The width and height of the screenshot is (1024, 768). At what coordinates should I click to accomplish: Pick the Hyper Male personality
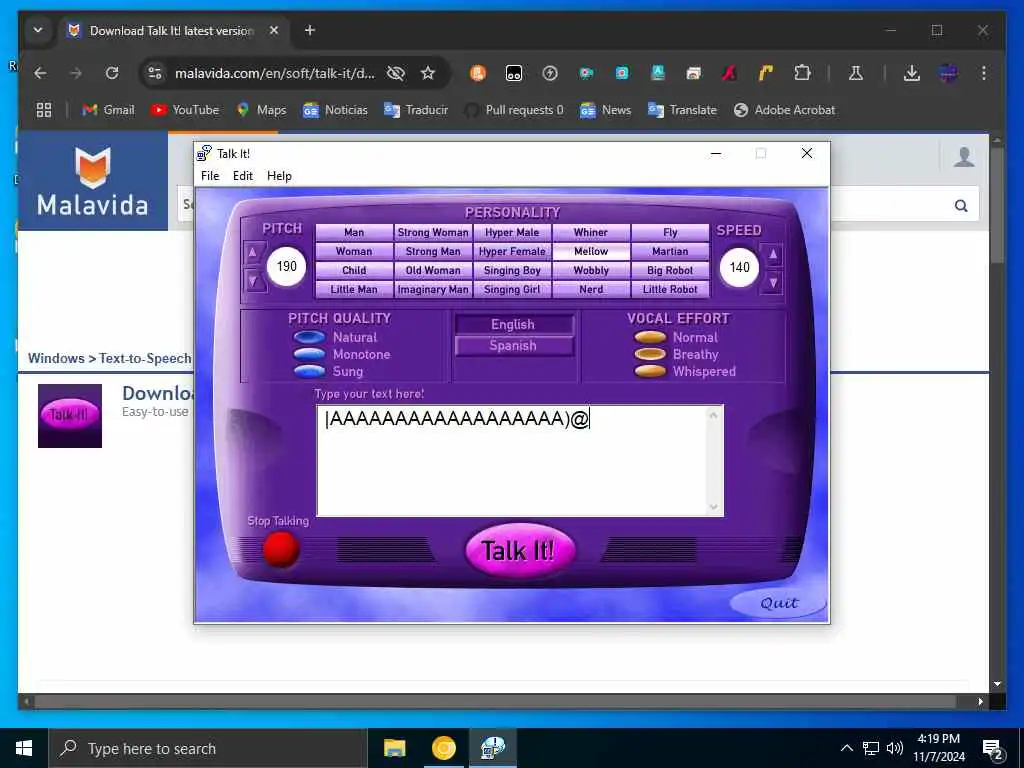(512, 232)
